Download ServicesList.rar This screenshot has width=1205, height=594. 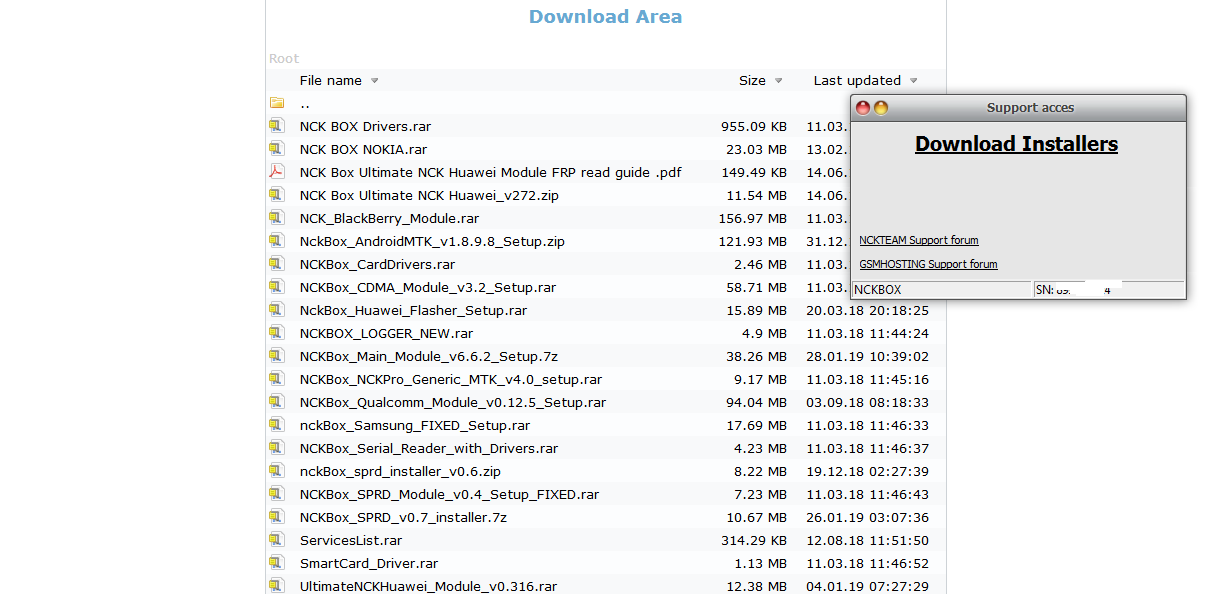pyautogui.click(x=351, y=541)
